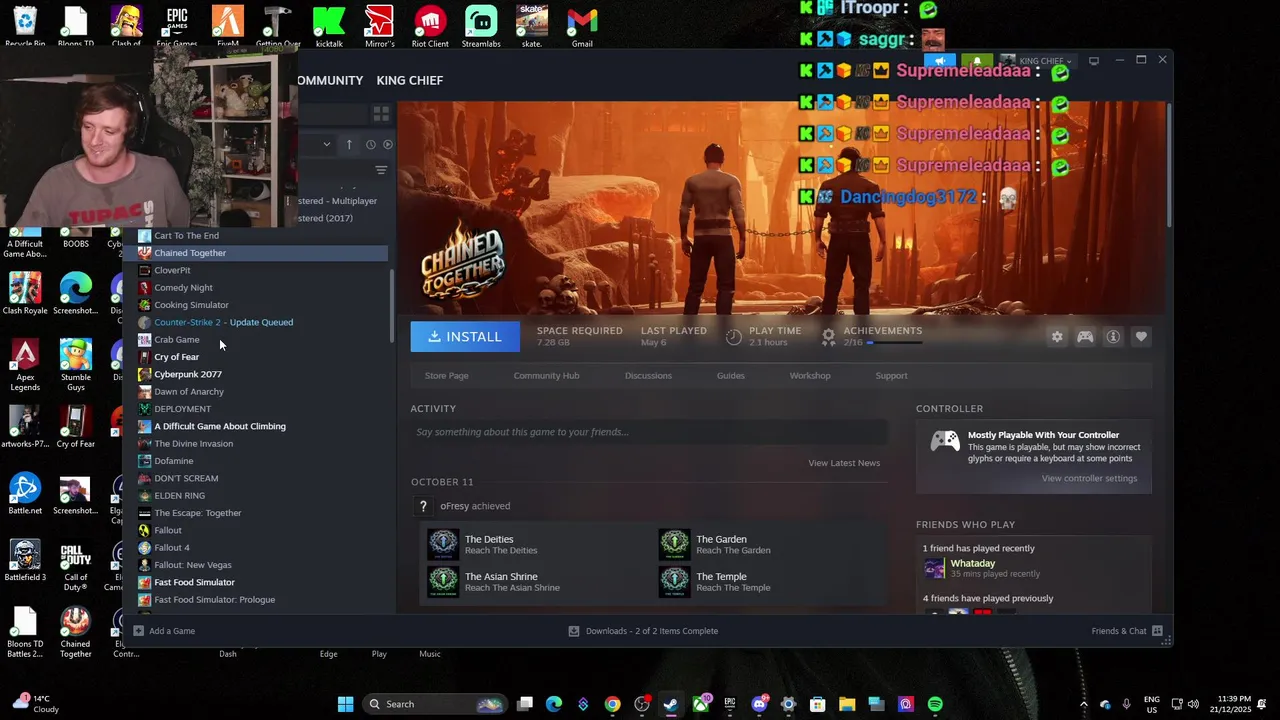1280x720 pixels.
Task: Expand KING CHIEF account dropdown
Action: pos(1043,61)
